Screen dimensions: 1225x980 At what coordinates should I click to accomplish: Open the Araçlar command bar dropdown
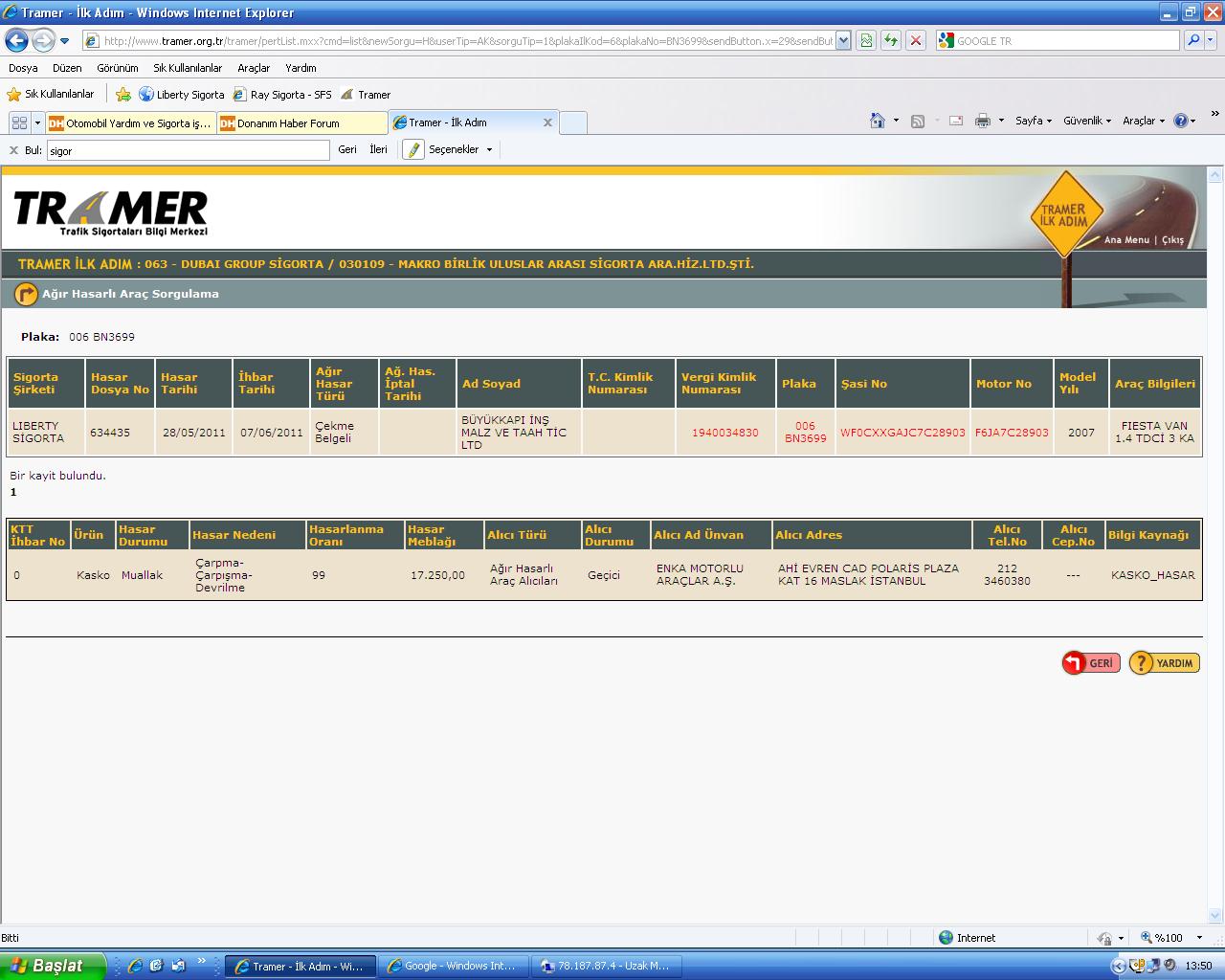[1144, 121]
